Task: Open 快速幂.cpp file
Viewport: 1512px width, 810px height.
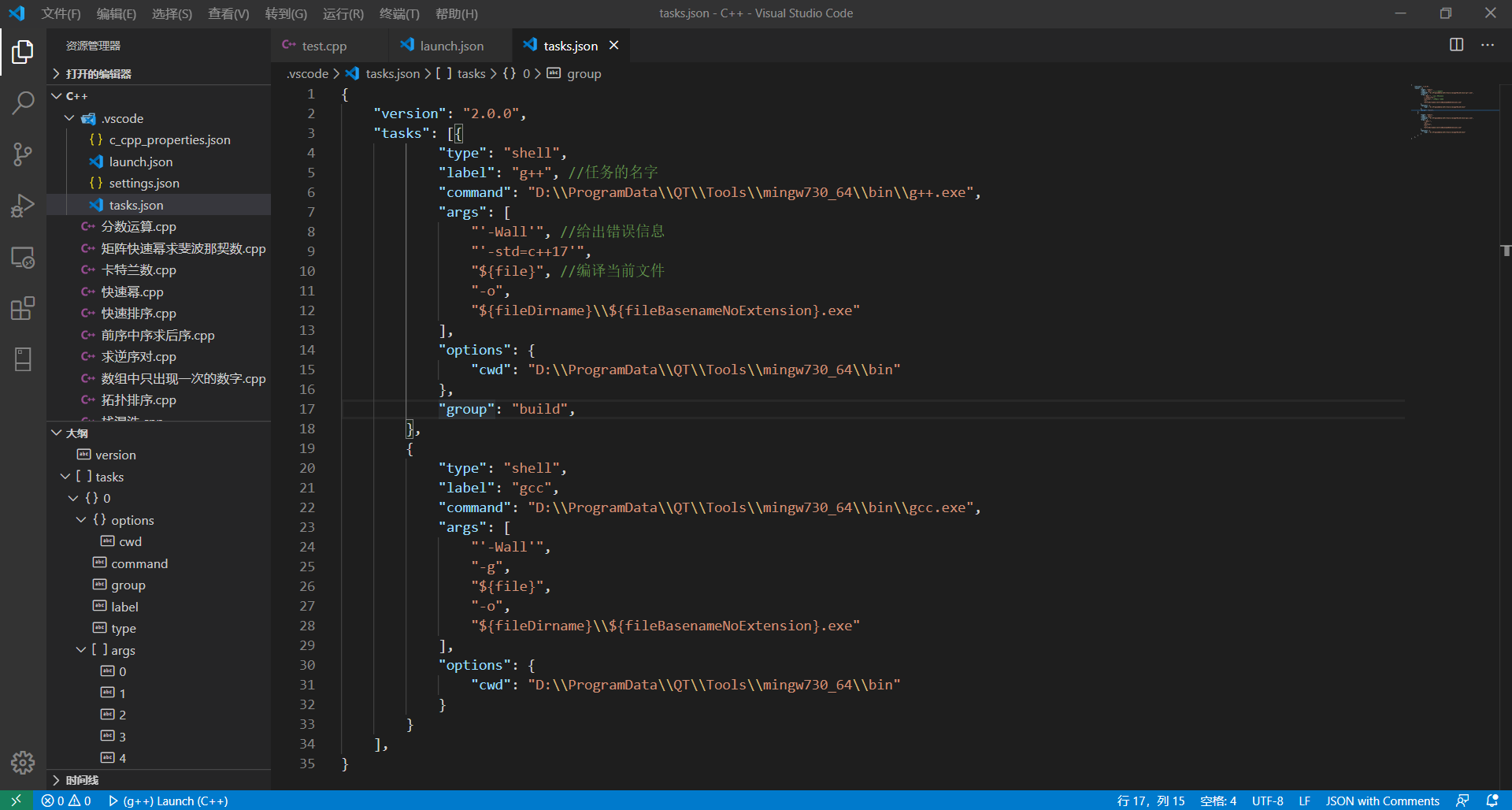Action: point(159,292)
